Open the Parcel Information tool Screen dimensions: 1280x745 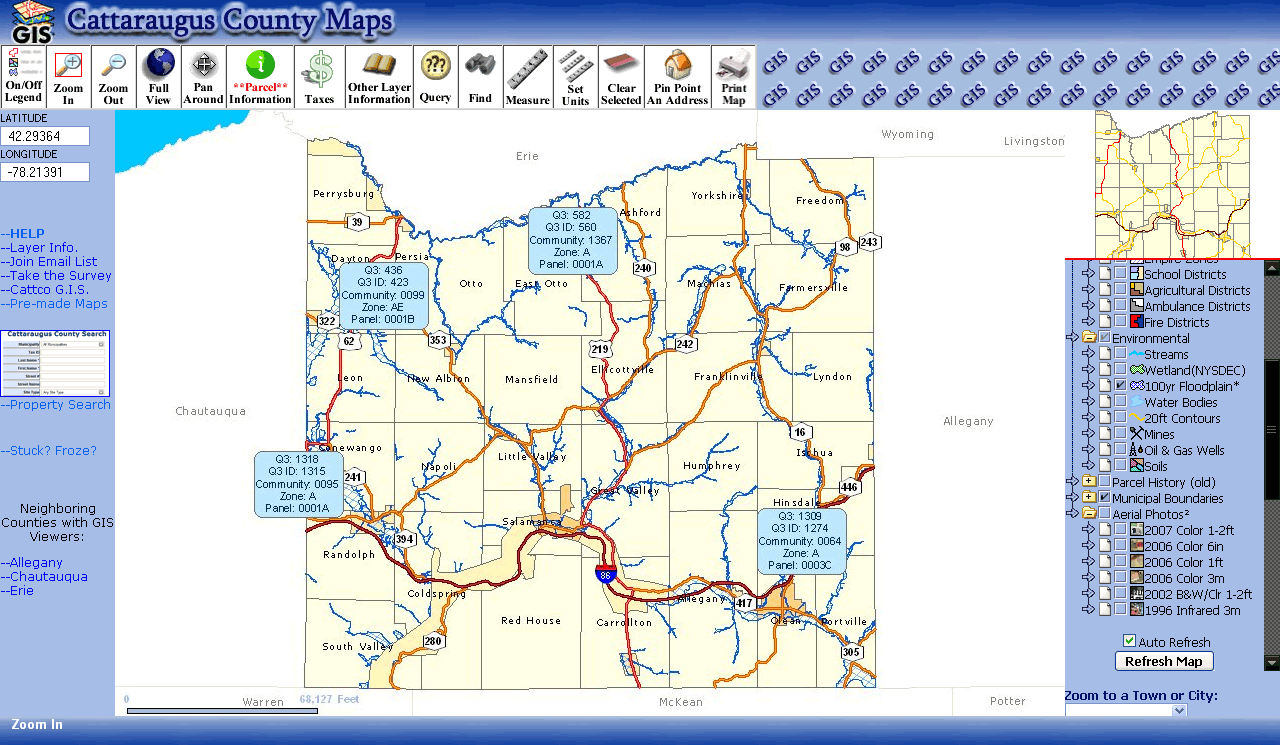[260, 77]
